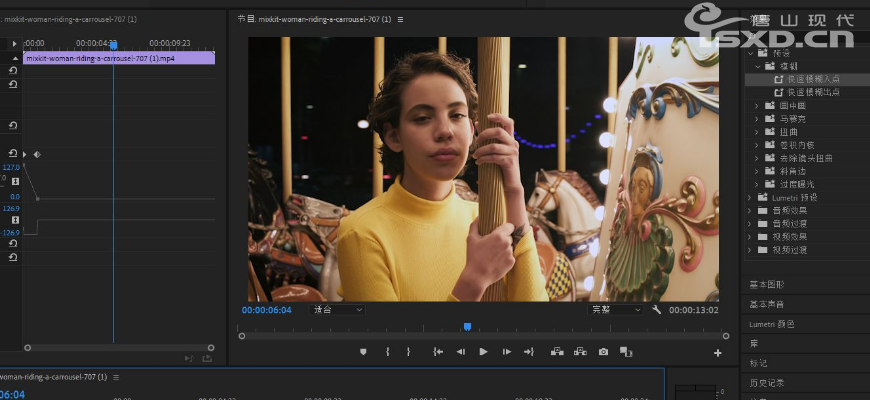Click the video preview of the woman
Screen dimensions: 870x400
483,169
